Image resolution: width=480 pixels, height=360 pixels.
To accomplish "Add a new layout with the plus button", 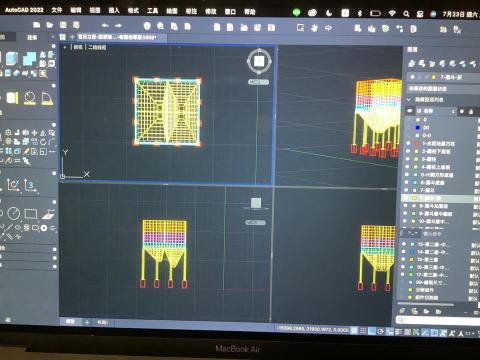I will [87, 322].
